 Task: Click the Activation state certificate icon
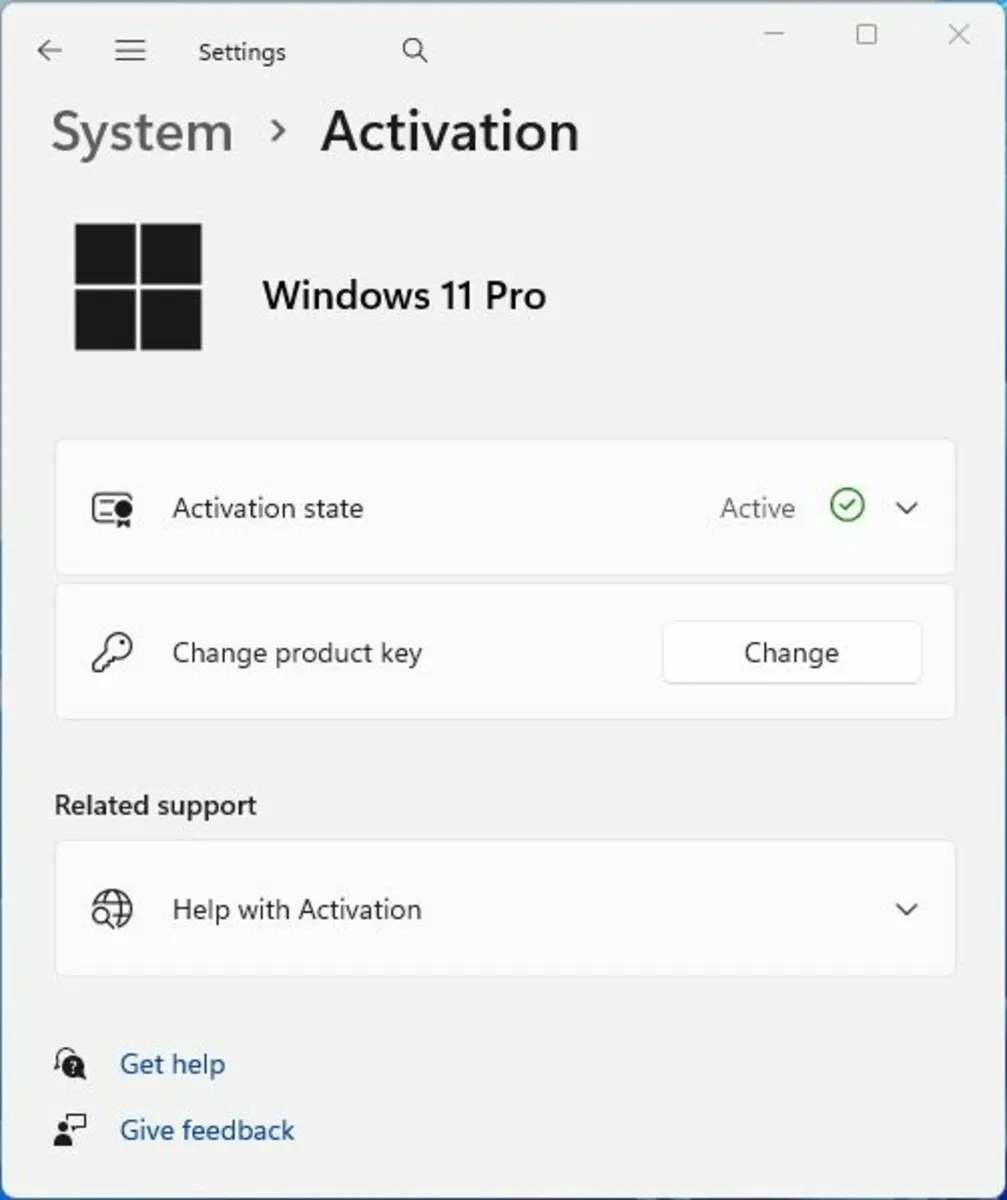[112, 508]
